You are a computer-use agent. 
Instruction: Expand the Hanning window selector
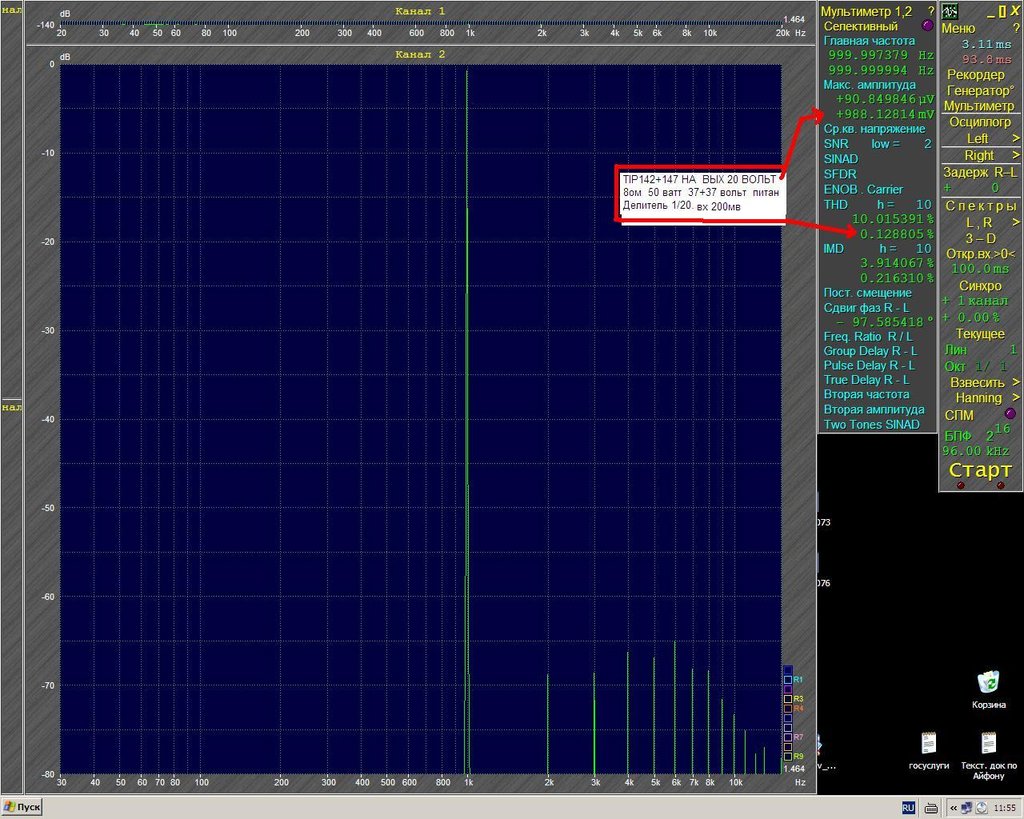[1016, 398]
